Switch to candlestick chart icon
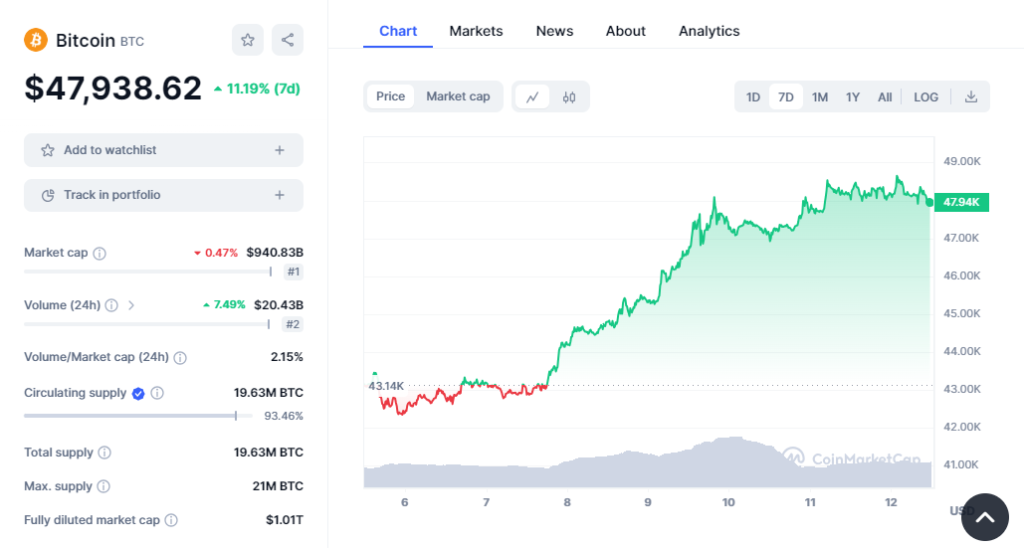Viewport: 1024px width, 548px height. pyautogui.click(x=569, y=97)
